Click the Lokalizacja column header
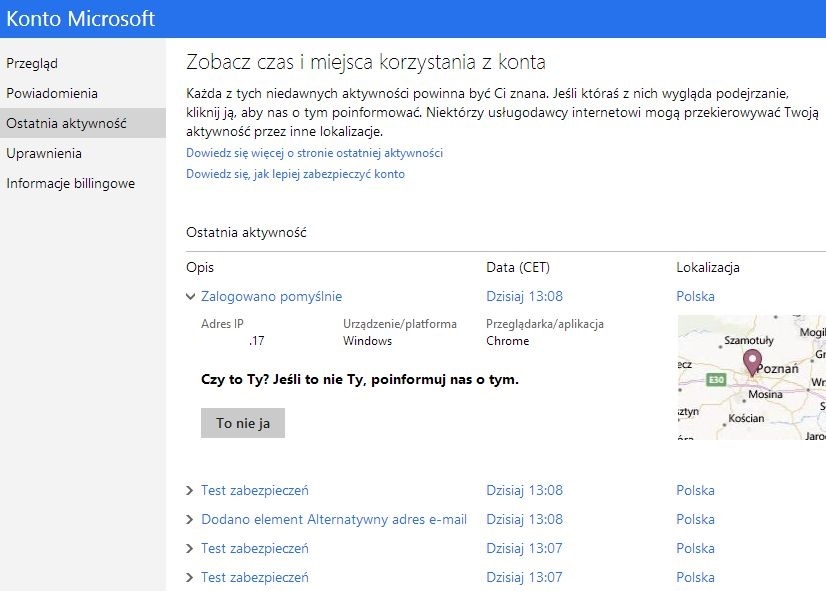Image resolution: width=826 pixels, height=591 pixels. tap(708, 268)
